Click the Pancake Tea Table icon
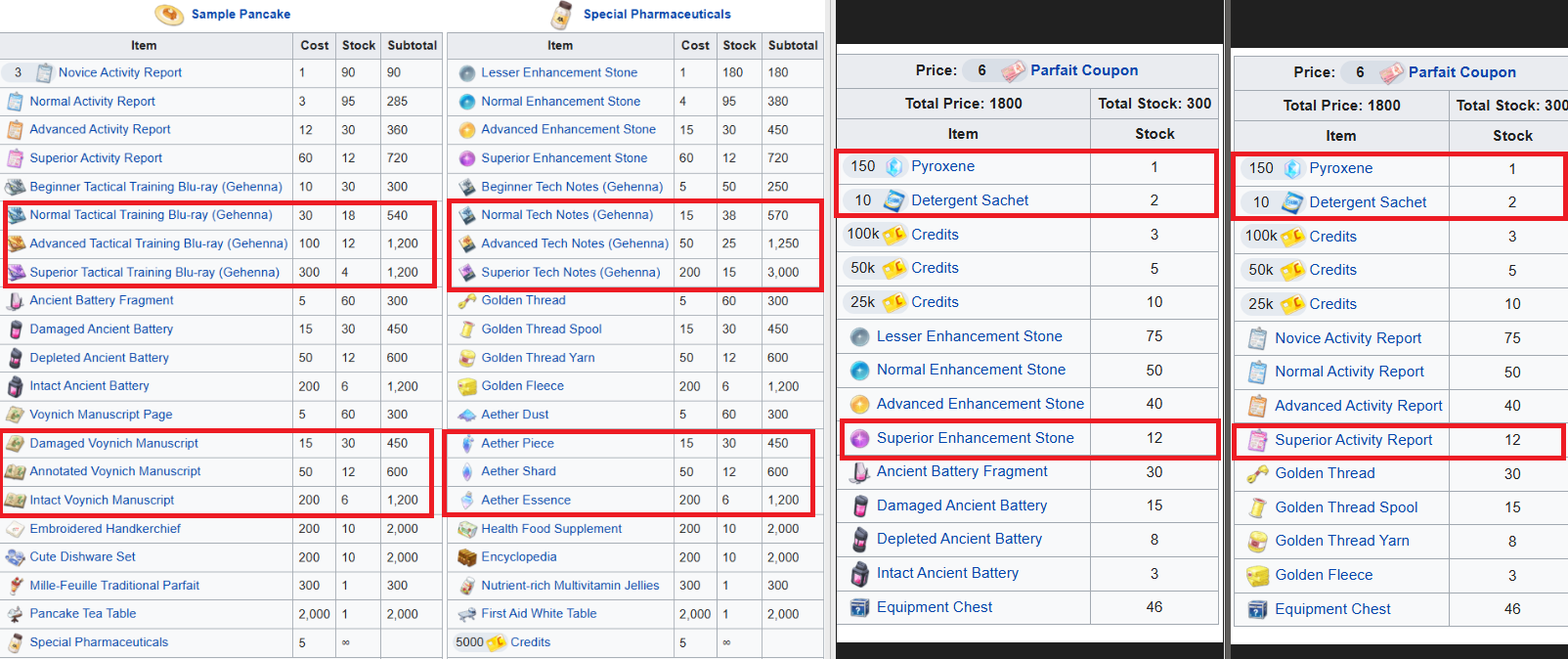Image resolution: width=1568 pixels, height=659 pixels. click(16, 614)
